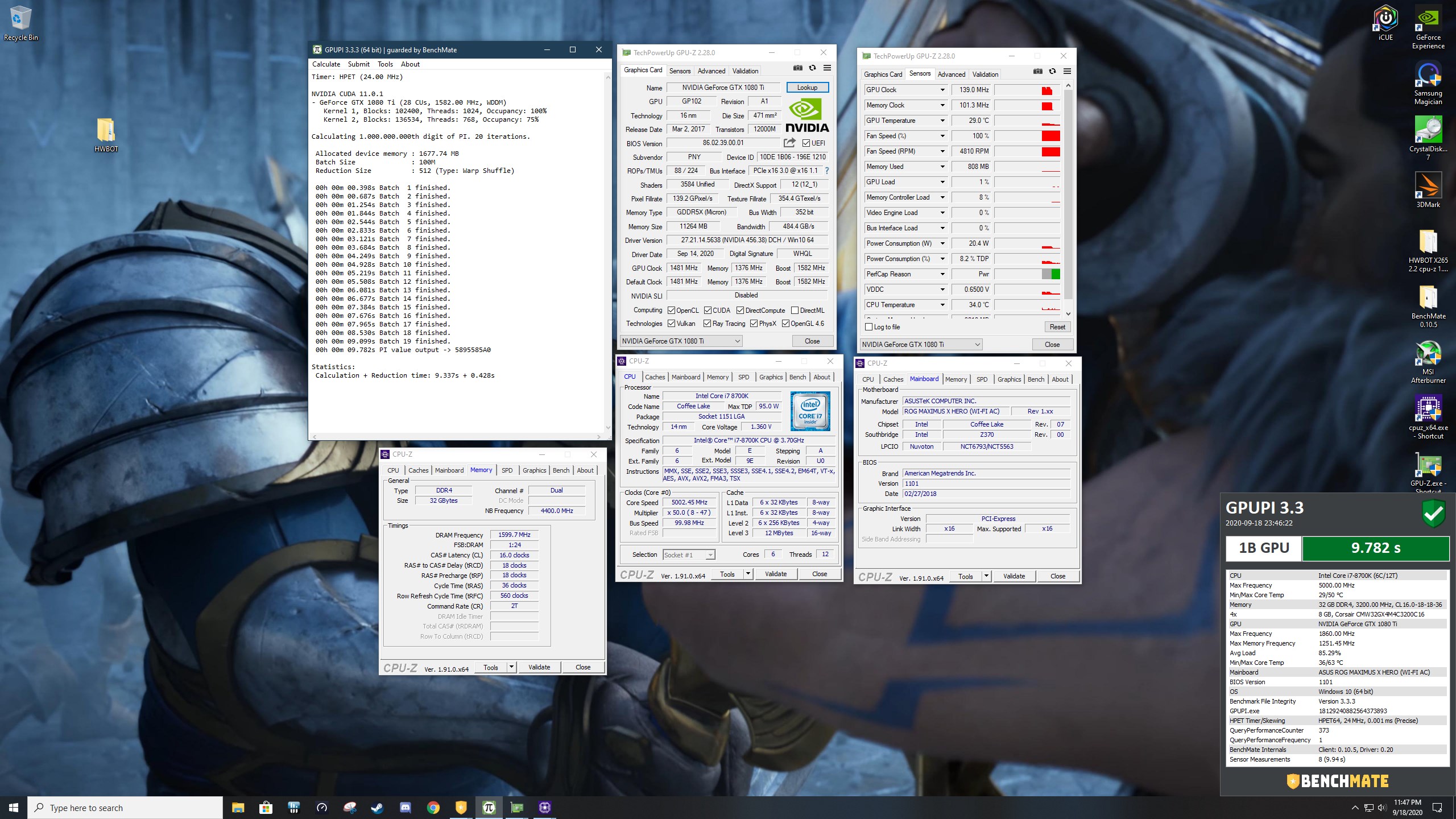
Task: Click refresh icon in GPU-Z Sensors window
Action: click(1052, 72)
